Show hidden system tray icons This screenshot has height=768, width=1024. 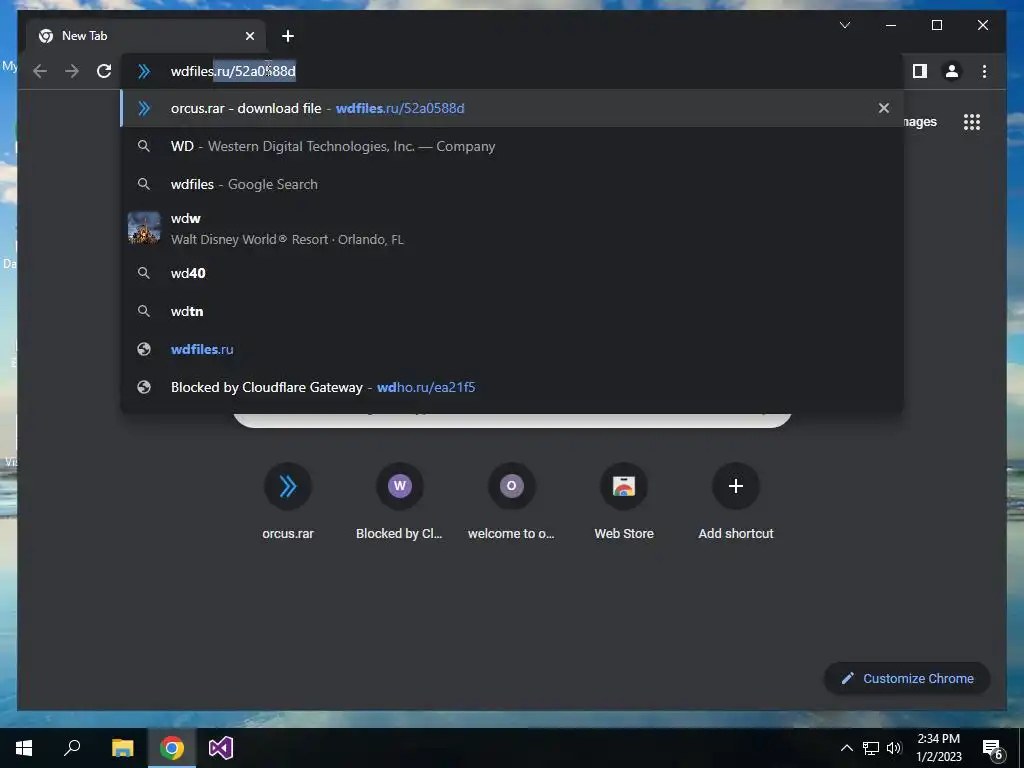[x=846, y=748]
